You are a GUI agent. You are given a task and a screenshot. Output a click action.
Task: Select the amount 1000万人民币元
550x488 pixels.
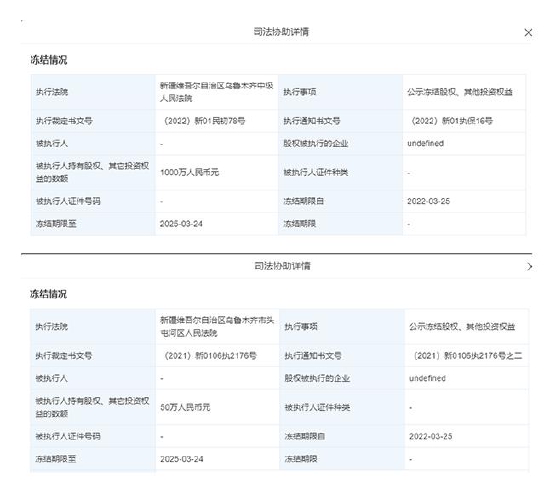point(189,172)
